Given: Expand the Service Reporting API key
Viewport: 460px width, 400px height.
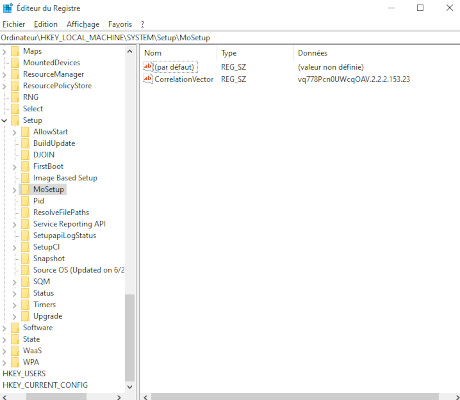Looking at the screenshot, I should 14,225.
